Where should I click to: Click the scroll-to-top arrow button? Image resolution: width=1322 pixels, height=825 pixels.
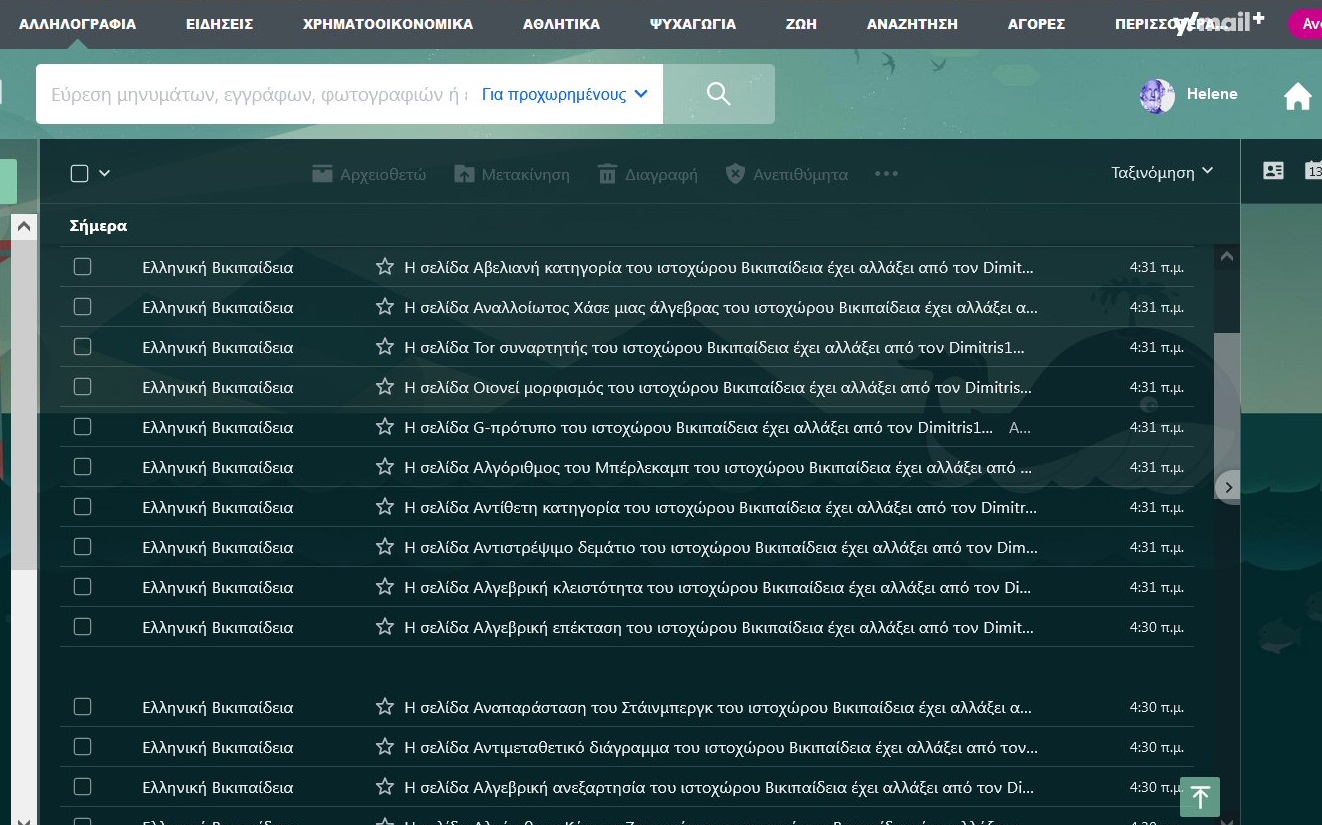pos(1200,797)
